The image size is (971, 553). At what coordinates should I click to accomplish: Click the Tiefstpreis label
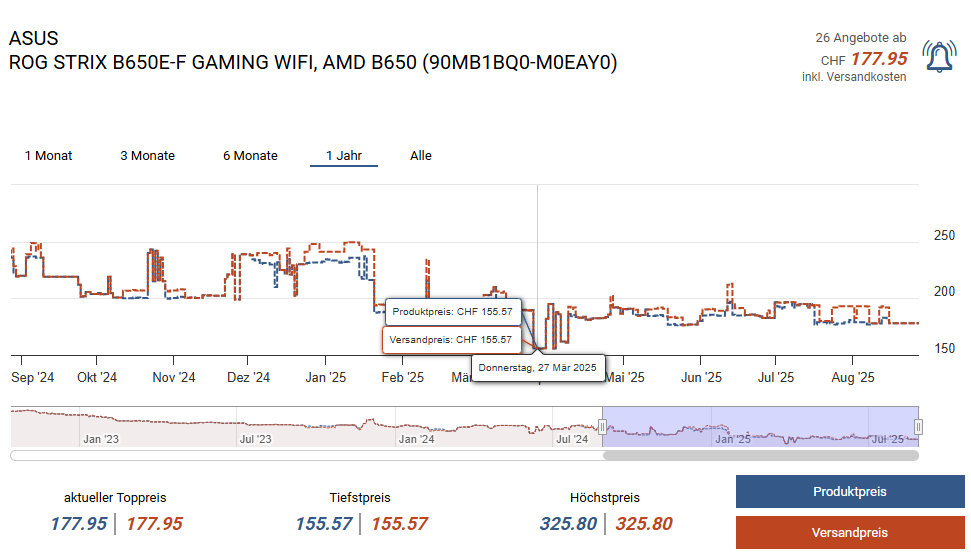point(360,498)
